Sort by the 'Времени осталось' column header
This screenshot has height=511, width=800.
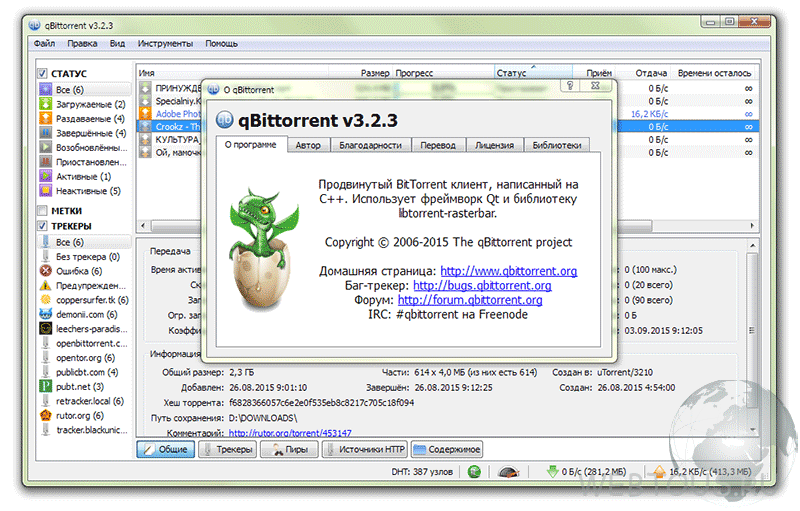[x=714, y=73]
